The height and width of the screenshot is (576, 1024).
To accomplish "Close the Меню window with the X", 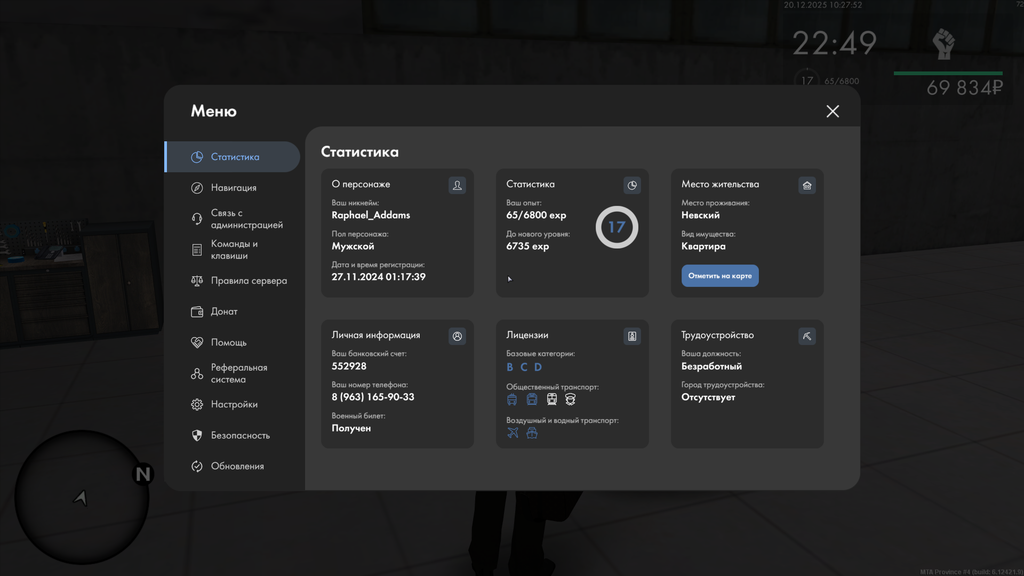I will coord(833,112).
